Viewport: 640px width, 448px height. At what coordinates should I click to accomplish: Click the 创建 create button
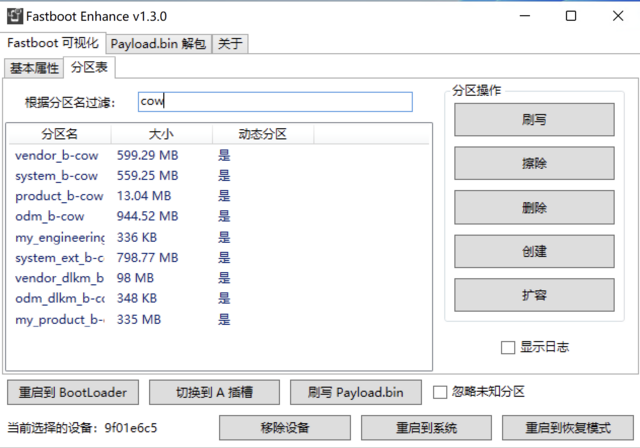[534, 251]
